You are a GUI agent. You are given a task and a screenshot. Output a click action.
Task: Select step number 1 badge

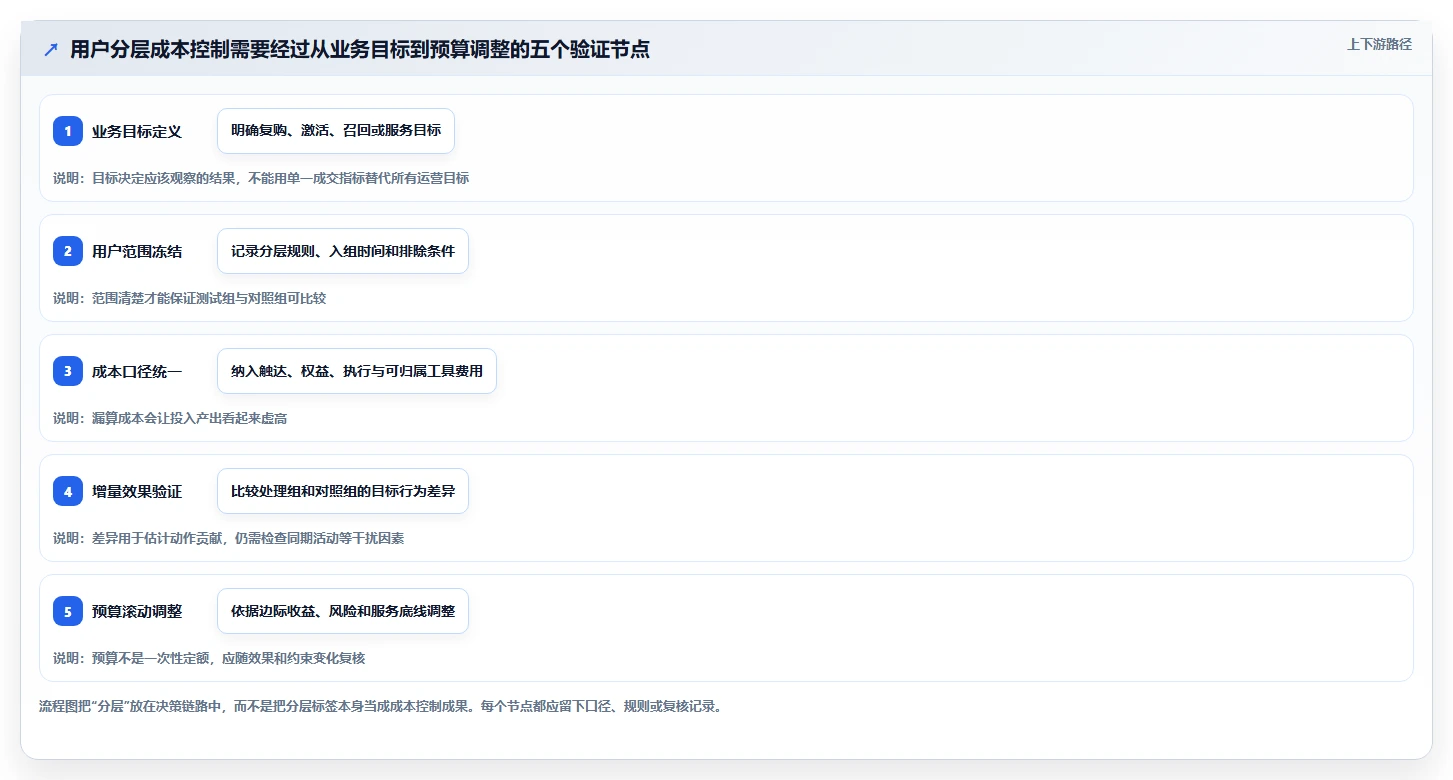(68, 131)
